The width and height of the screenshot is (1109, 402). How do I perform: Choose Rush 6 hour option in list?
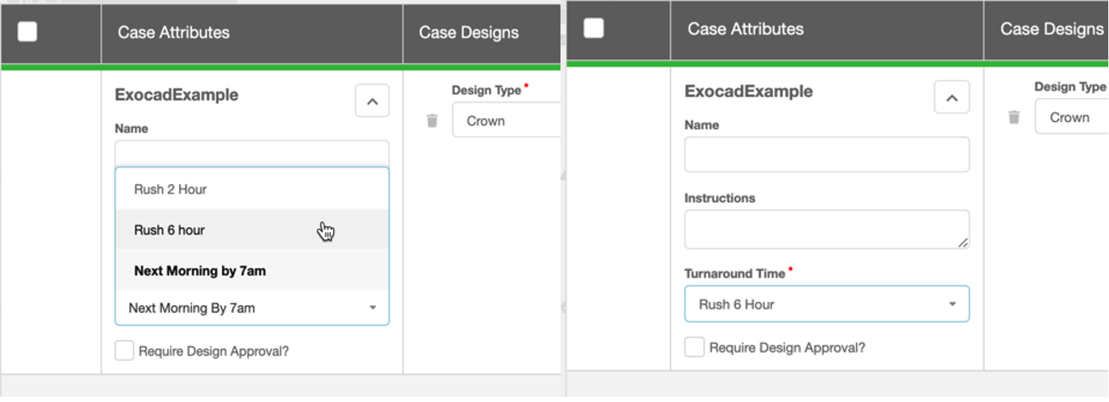point(252,229)
